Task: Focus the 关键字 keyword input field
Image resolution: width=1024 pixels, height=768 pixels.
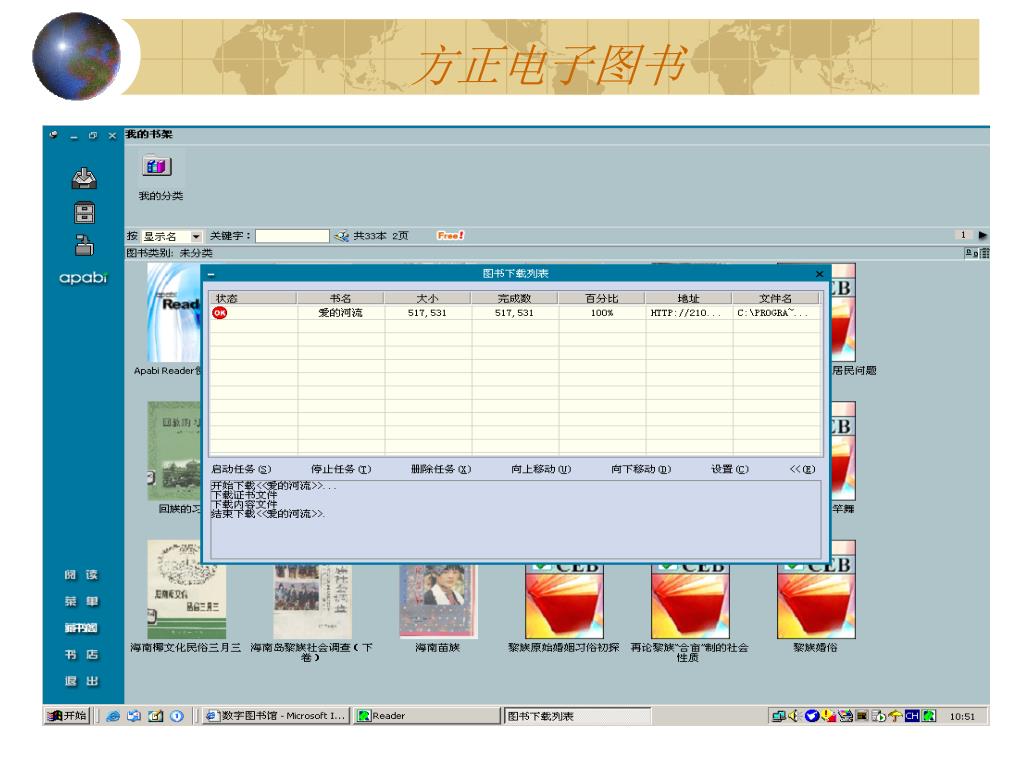Action: (x=292, y=236)
